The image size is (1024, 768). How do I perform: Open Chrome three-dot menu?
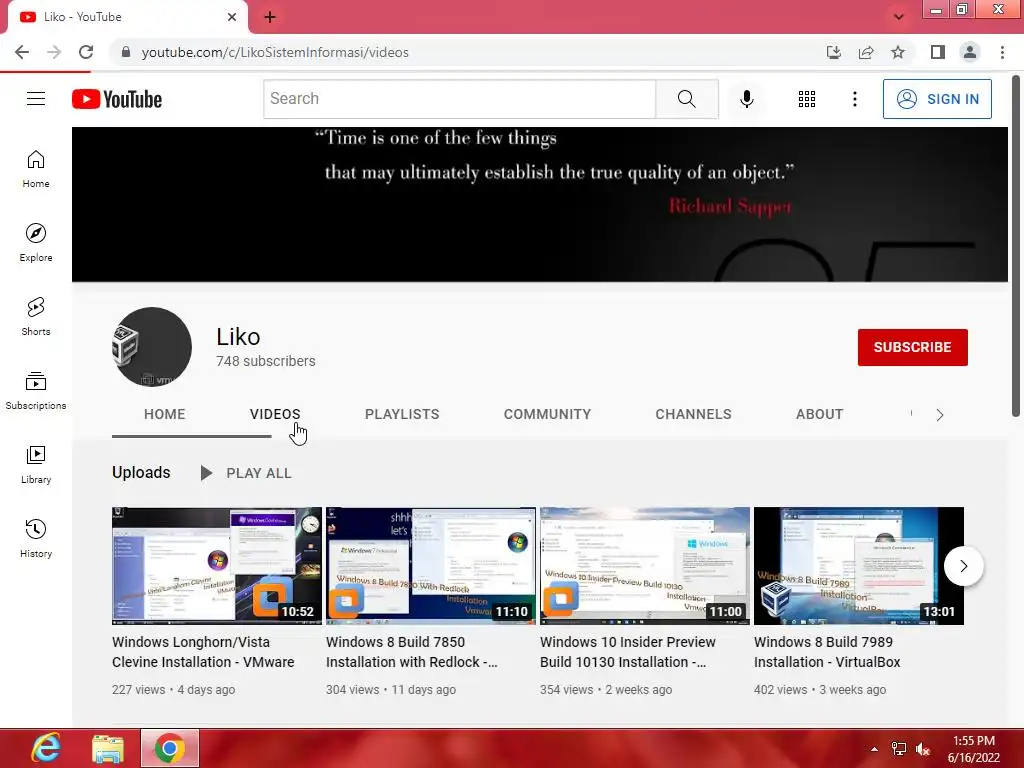pos(1002,52)
